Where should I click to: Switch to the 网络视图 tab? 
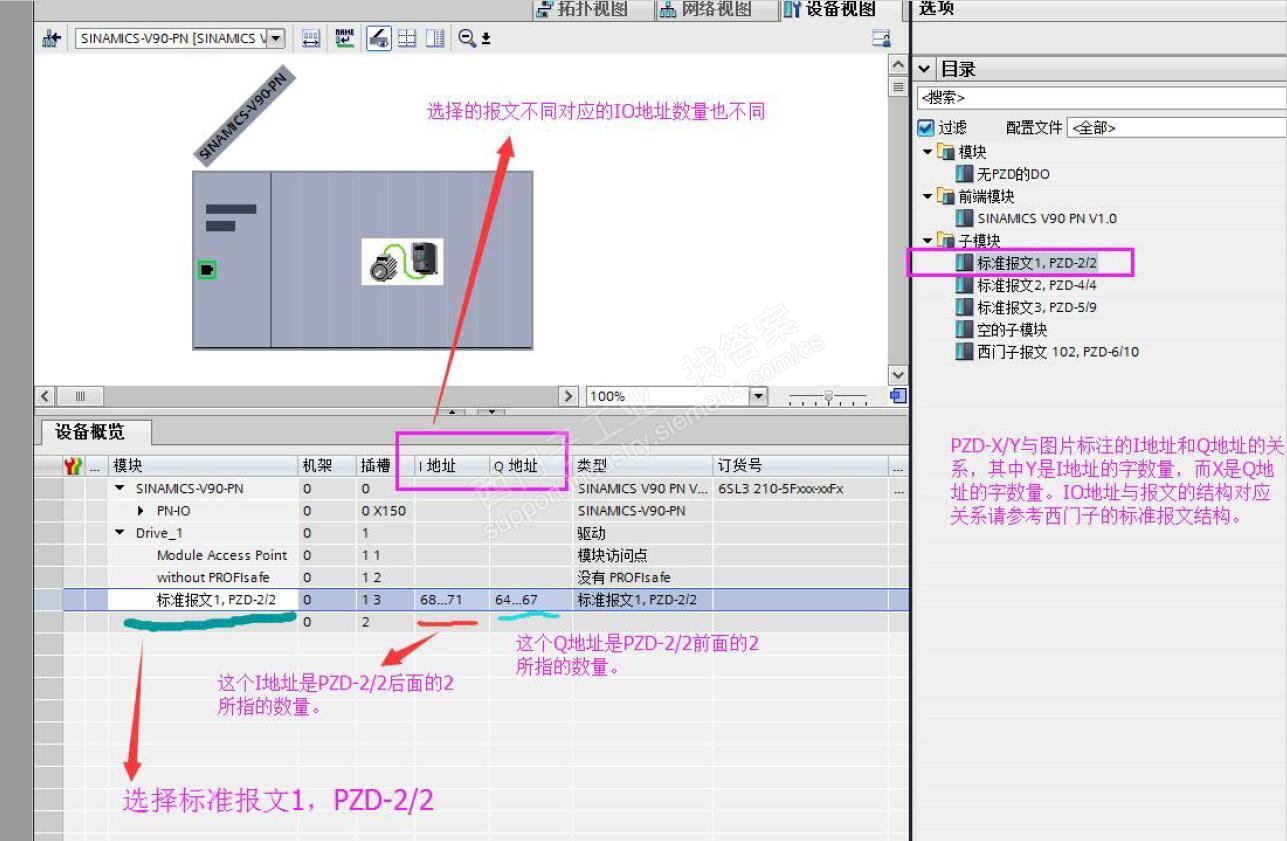(x=715, y=10)
